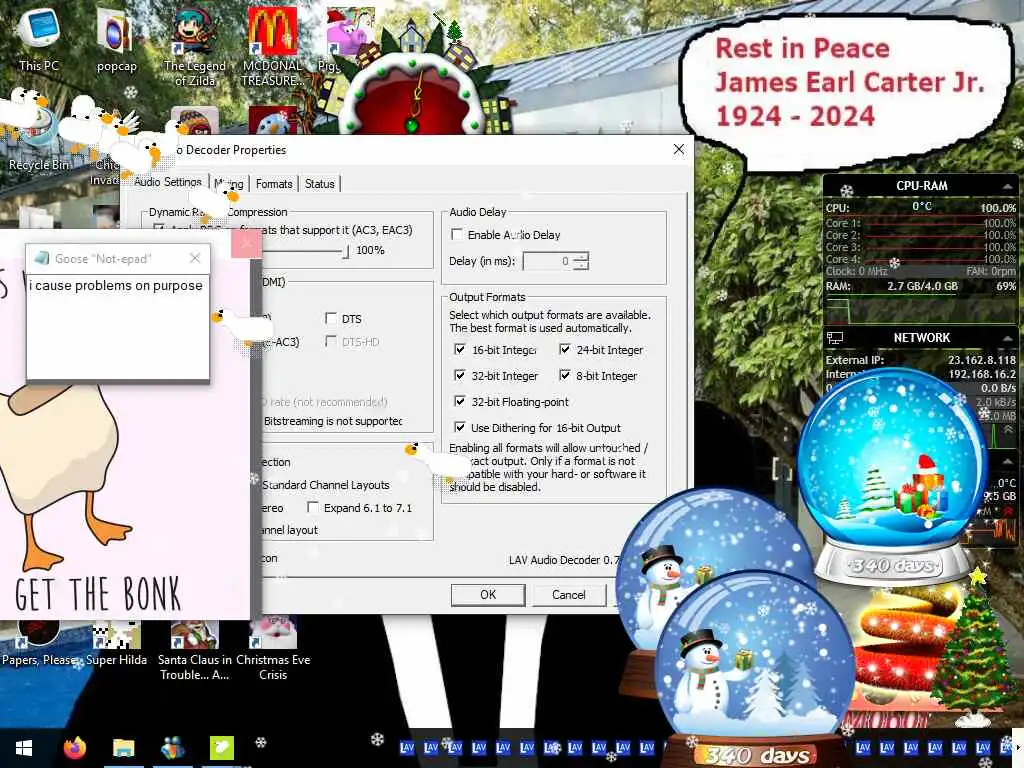Click the LAV Audio Decoder version text

[x=563, y=560]
